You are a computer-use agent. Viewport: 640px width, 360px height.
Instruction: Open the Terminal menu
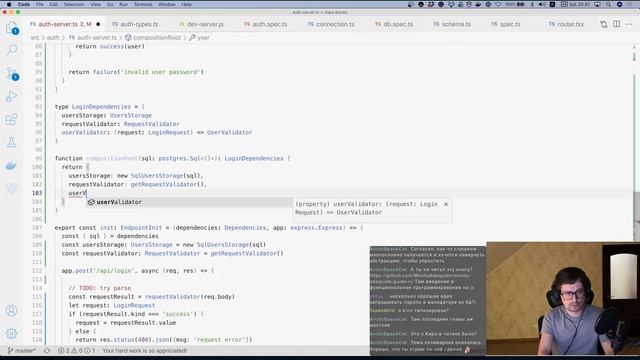coord(143,4)
